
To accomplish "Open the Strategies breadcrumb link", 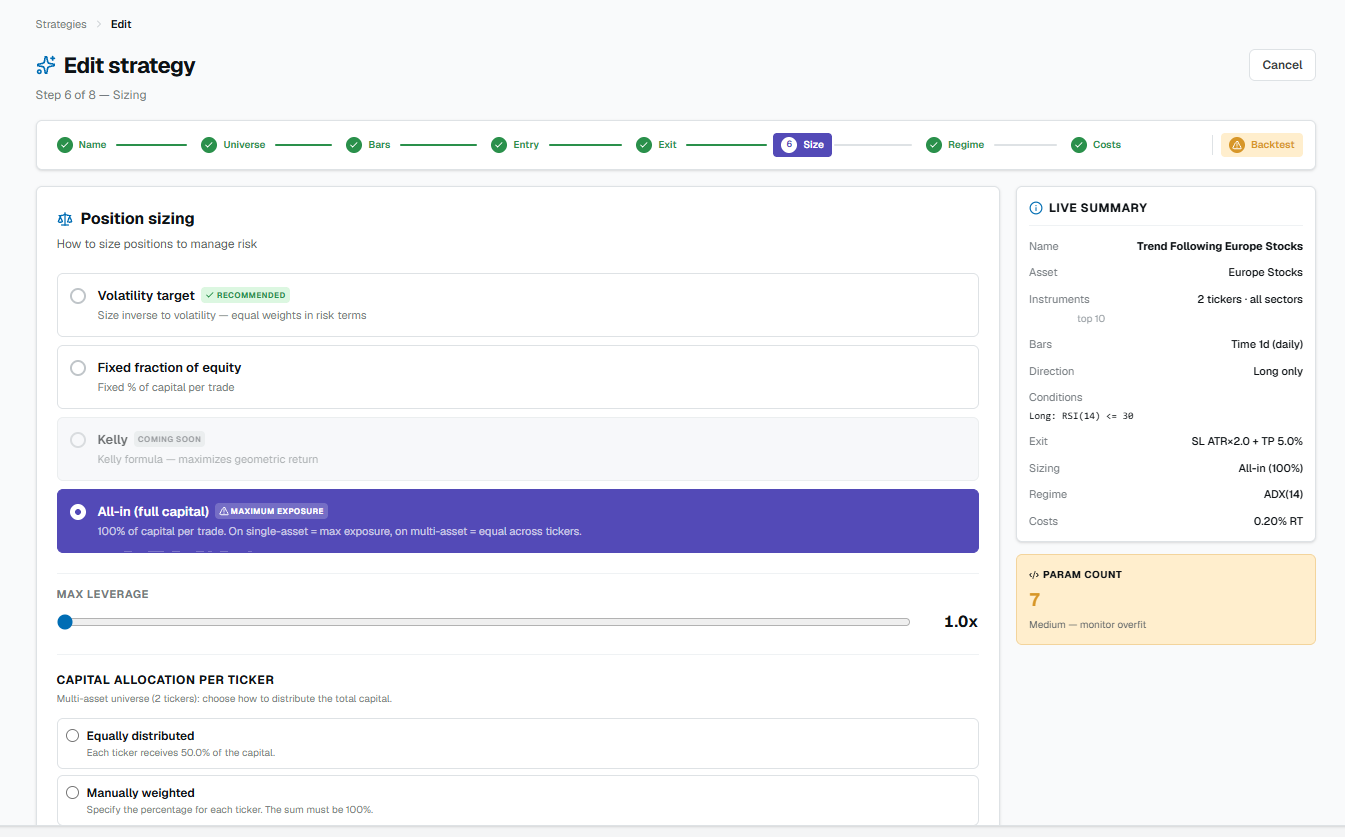I will point(61,24).
